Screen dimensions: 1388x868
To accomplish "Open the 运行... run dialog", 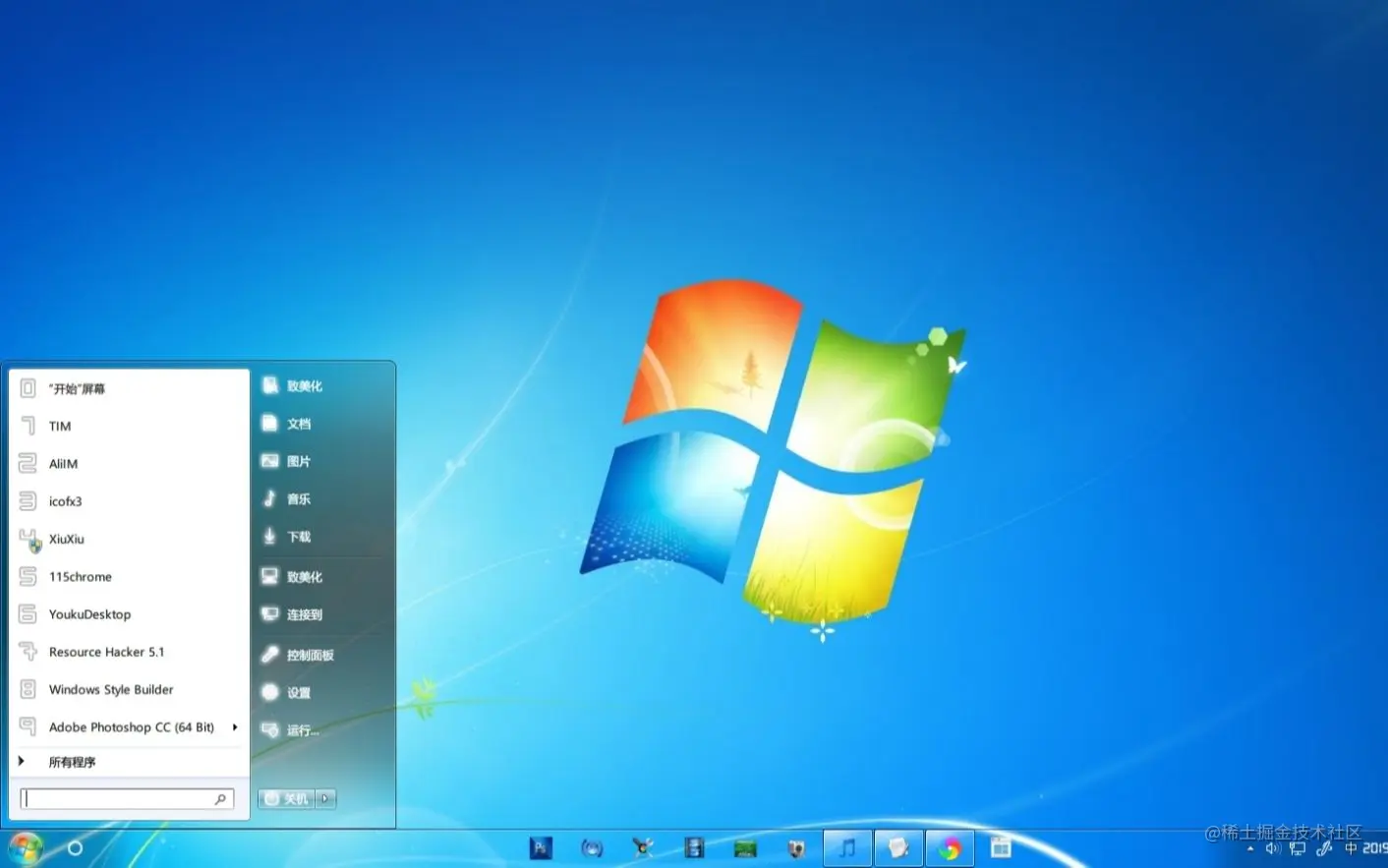I will (x=323, y=730).
